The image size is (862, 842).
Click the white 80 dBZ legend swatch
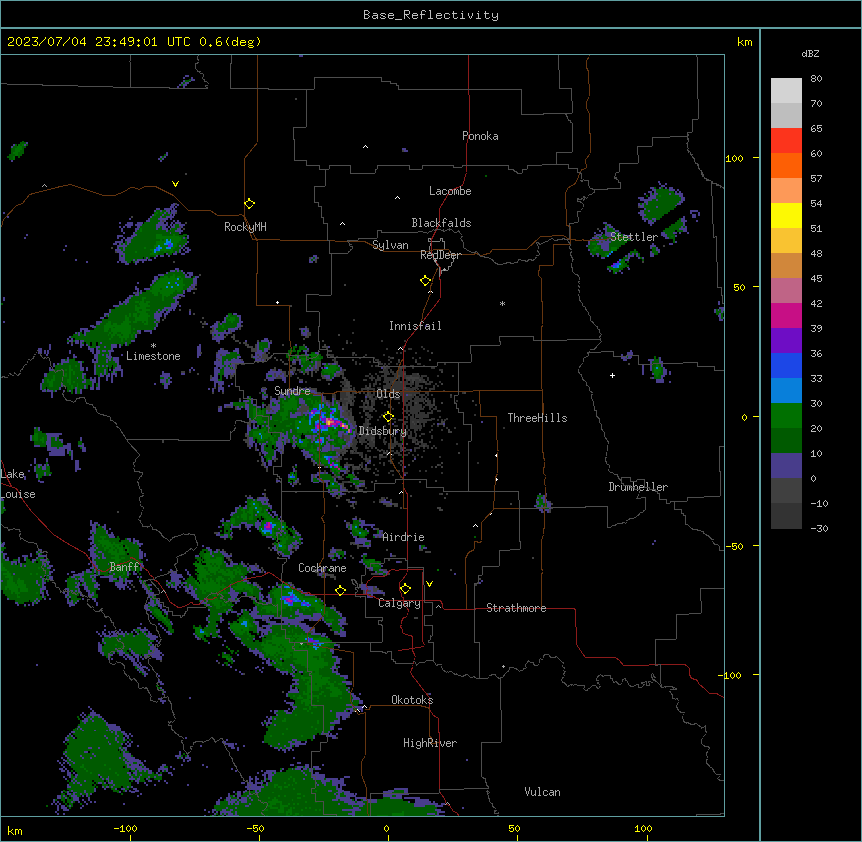[x=786, y=91]
